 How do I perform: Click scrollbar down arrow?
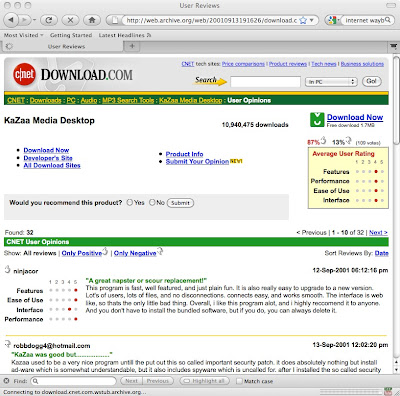point(396,370)
